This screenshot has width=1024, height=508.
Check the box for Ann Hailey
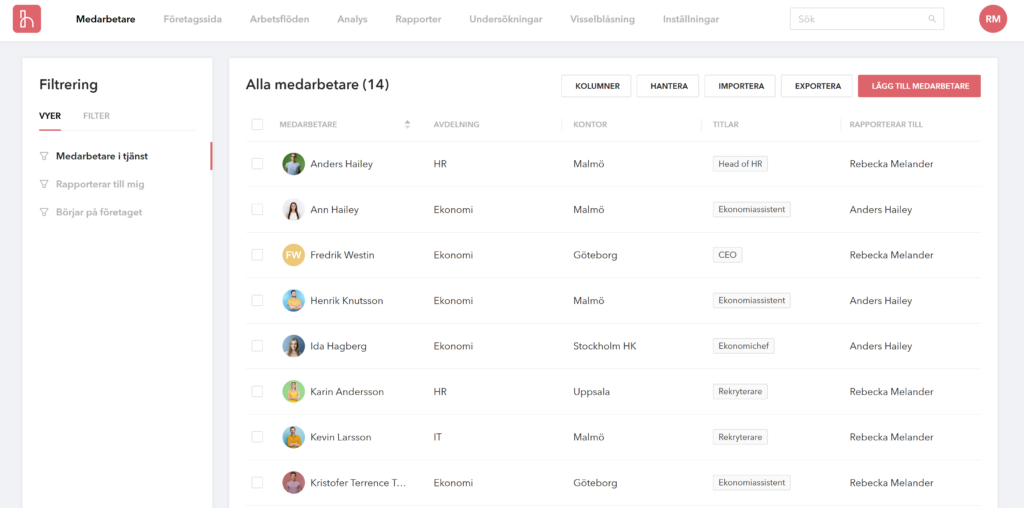257,210
